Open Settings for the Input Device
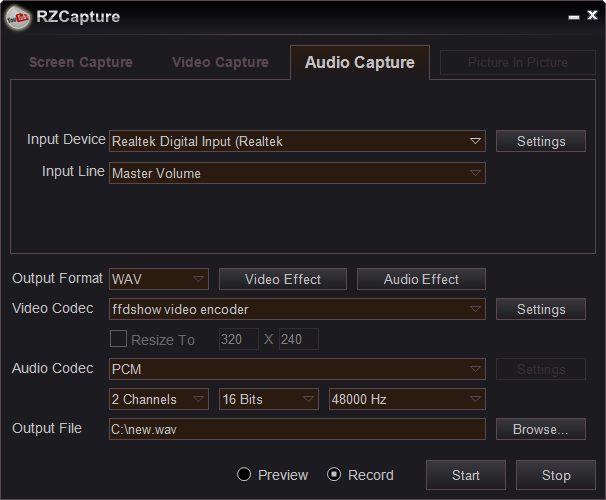Image resolution: width=606 pixels, height=500 pixels. (541, 141)
